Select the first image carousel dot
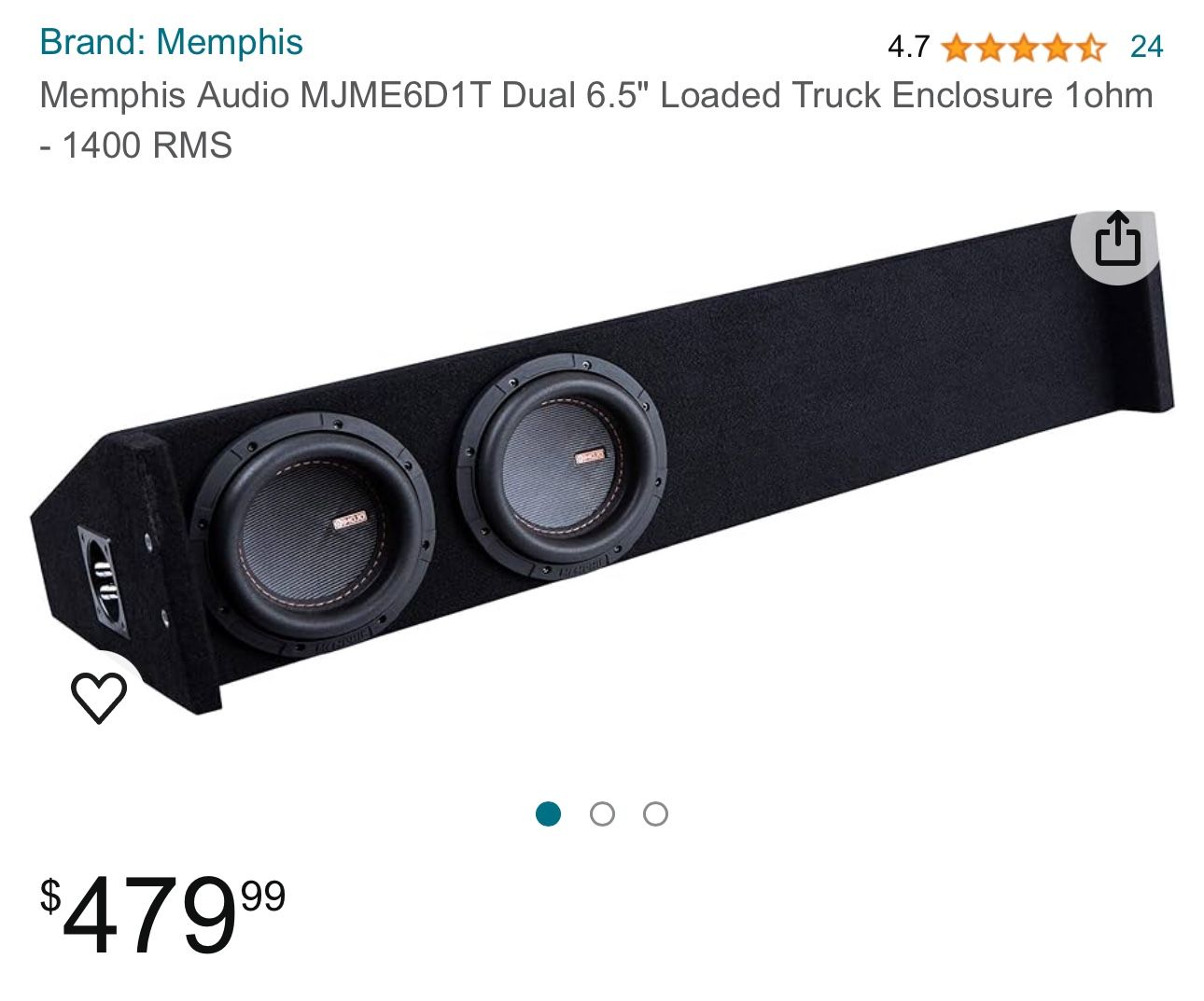This screenshot has height=1001, width=1204. 549,813
